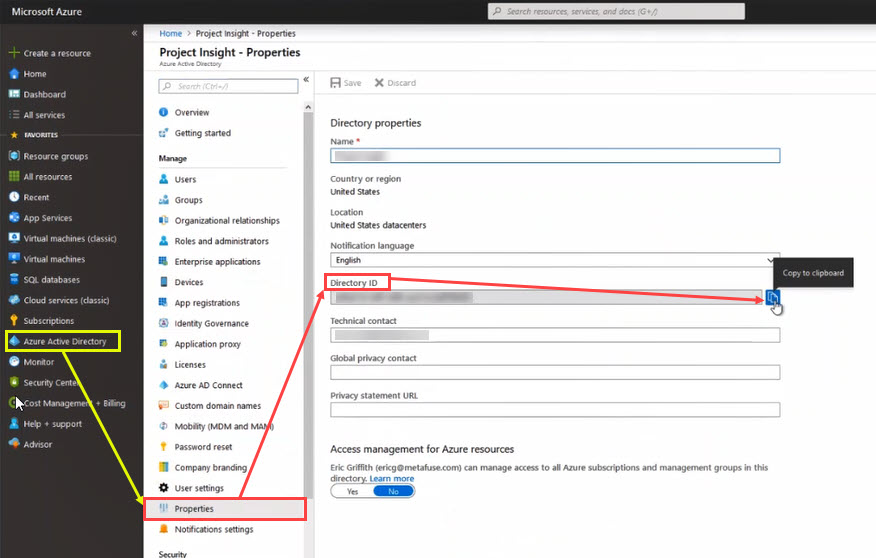
Task: Set access management toggle to Yes
Action: pyautogui.click(x=353, y=492)
